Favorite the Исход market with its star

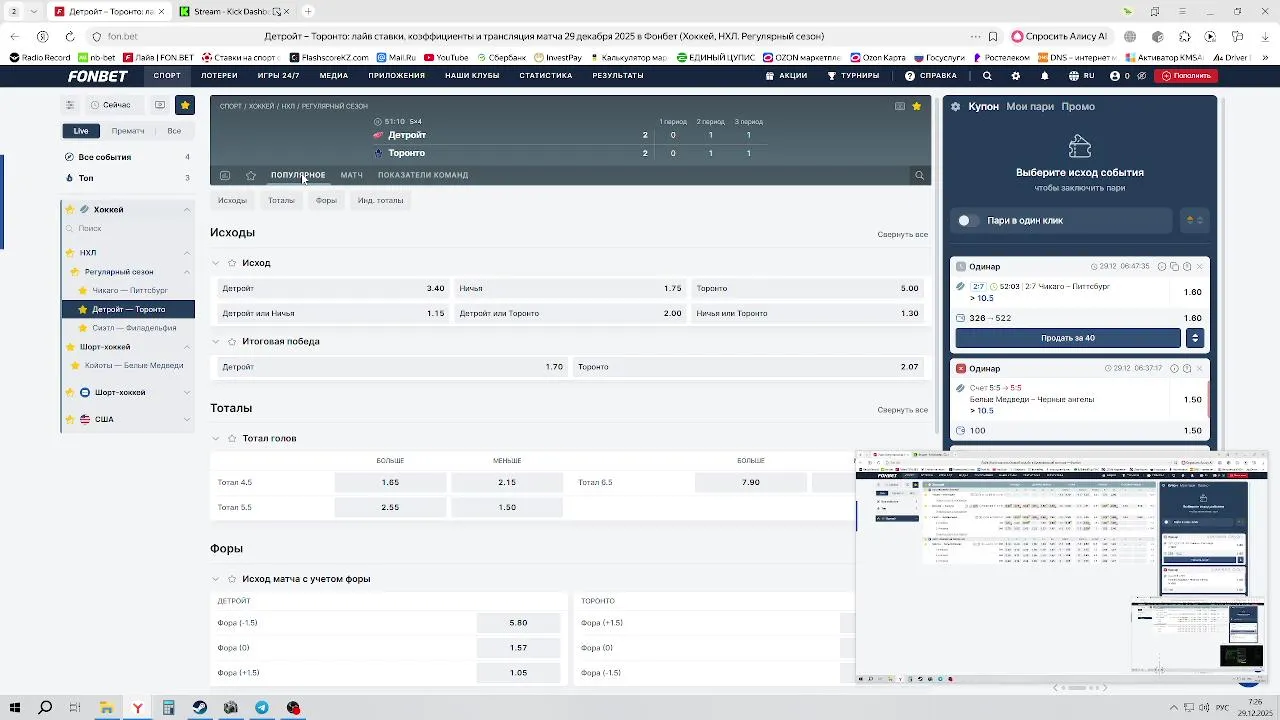pyautogui.click(x=232, y=263)
